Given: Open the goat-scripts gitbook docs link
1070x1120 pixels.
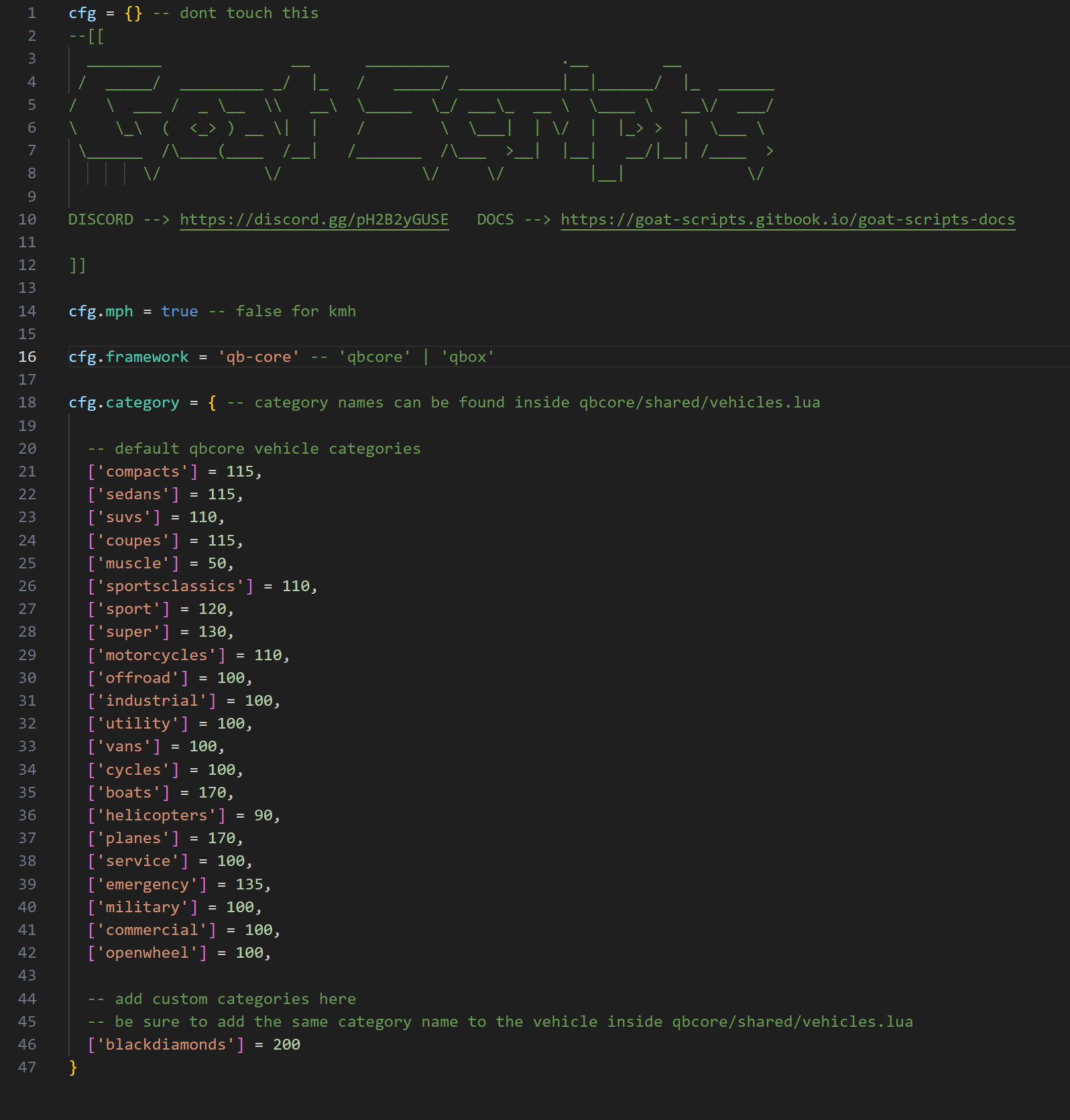Looking at the screenshot, I should point(787,220).
